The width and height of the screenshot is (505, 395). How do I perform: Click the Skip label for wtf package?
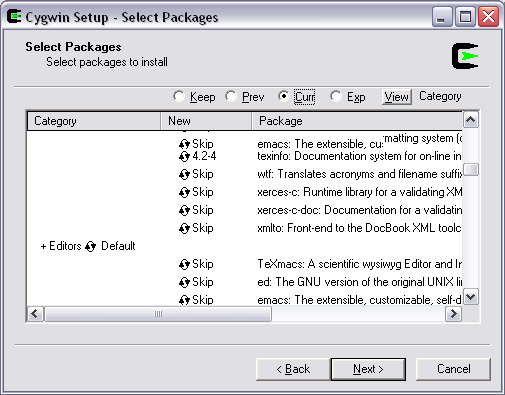pyautogui.click(x=203, y=174)
